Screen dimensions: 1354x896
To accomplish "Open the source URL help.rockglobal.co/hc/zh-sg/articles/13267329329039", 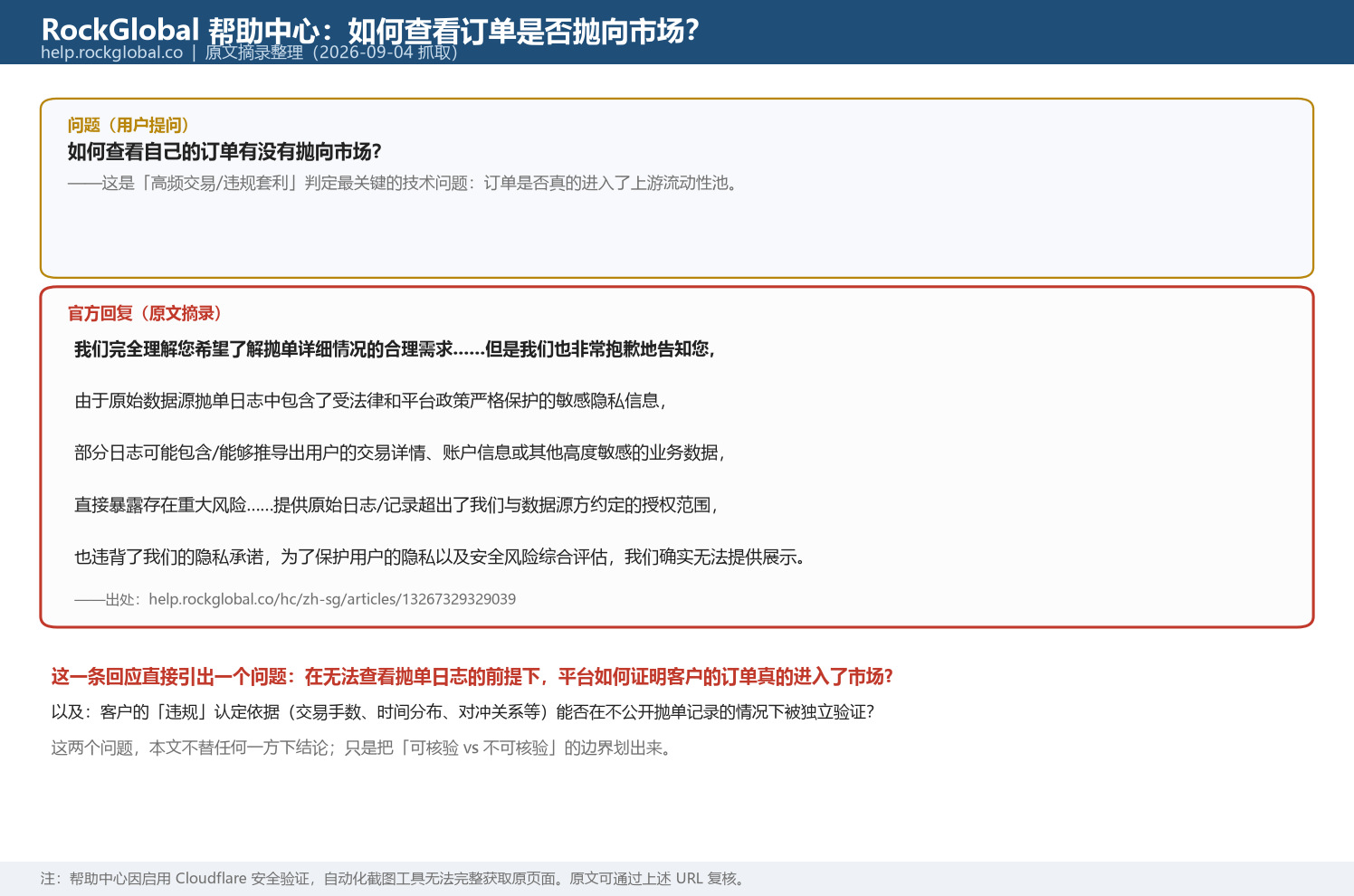I will pyautogui.click(x=332, y=599).
